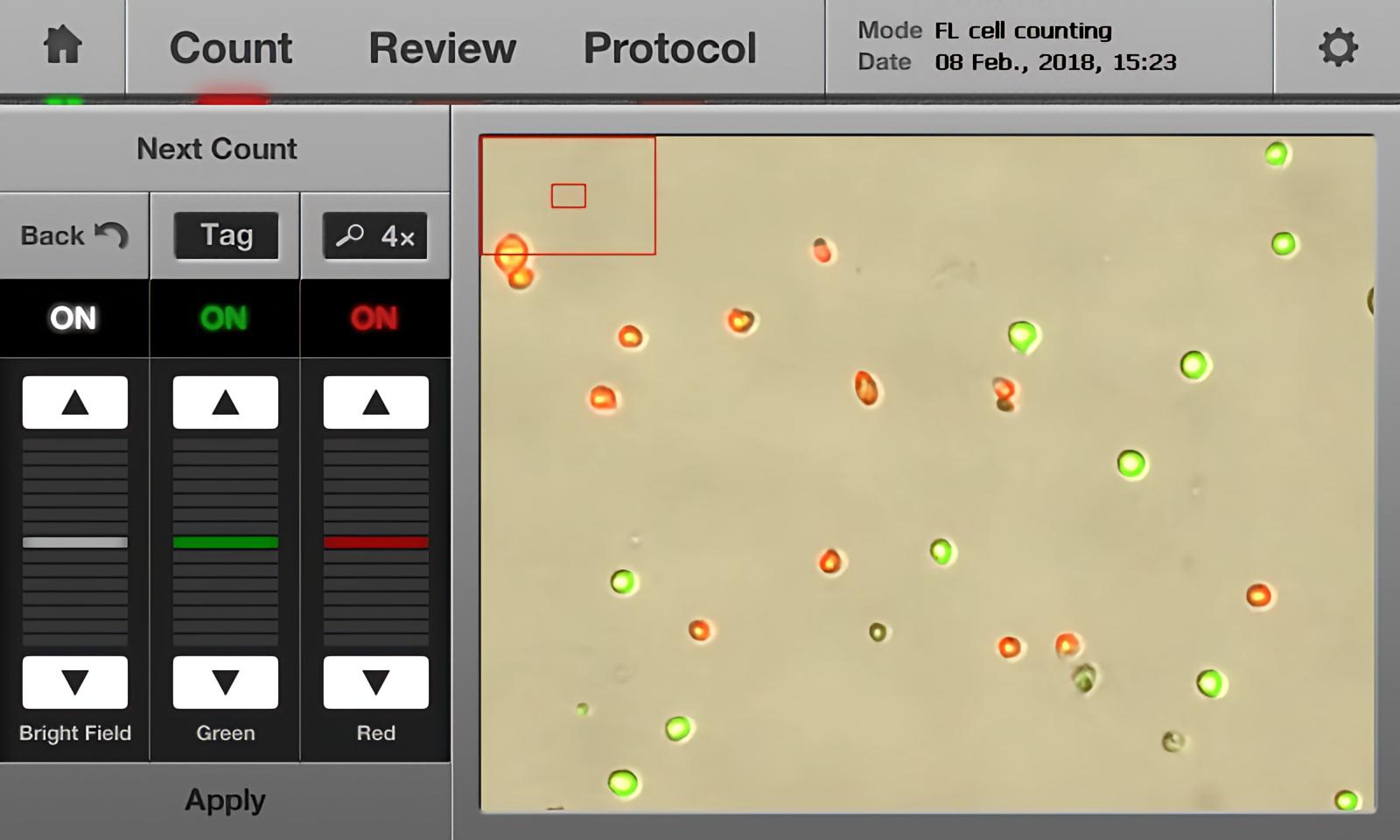Screen dimensions: 1400x840
Task: Open the Protocol tab
Action: pos(669,47)
